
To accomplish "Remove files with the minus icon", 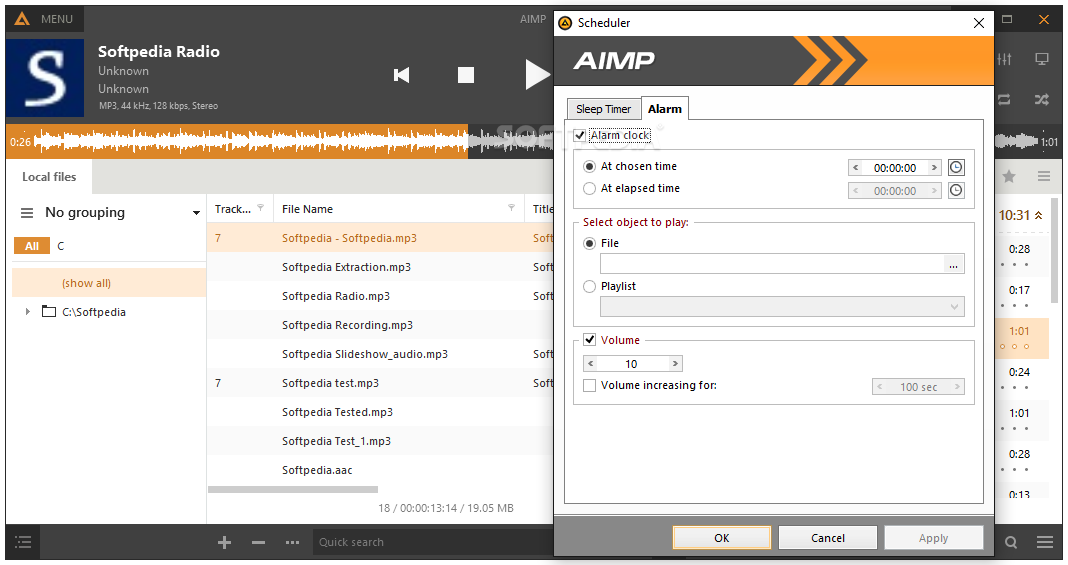I will coord(258,543).
